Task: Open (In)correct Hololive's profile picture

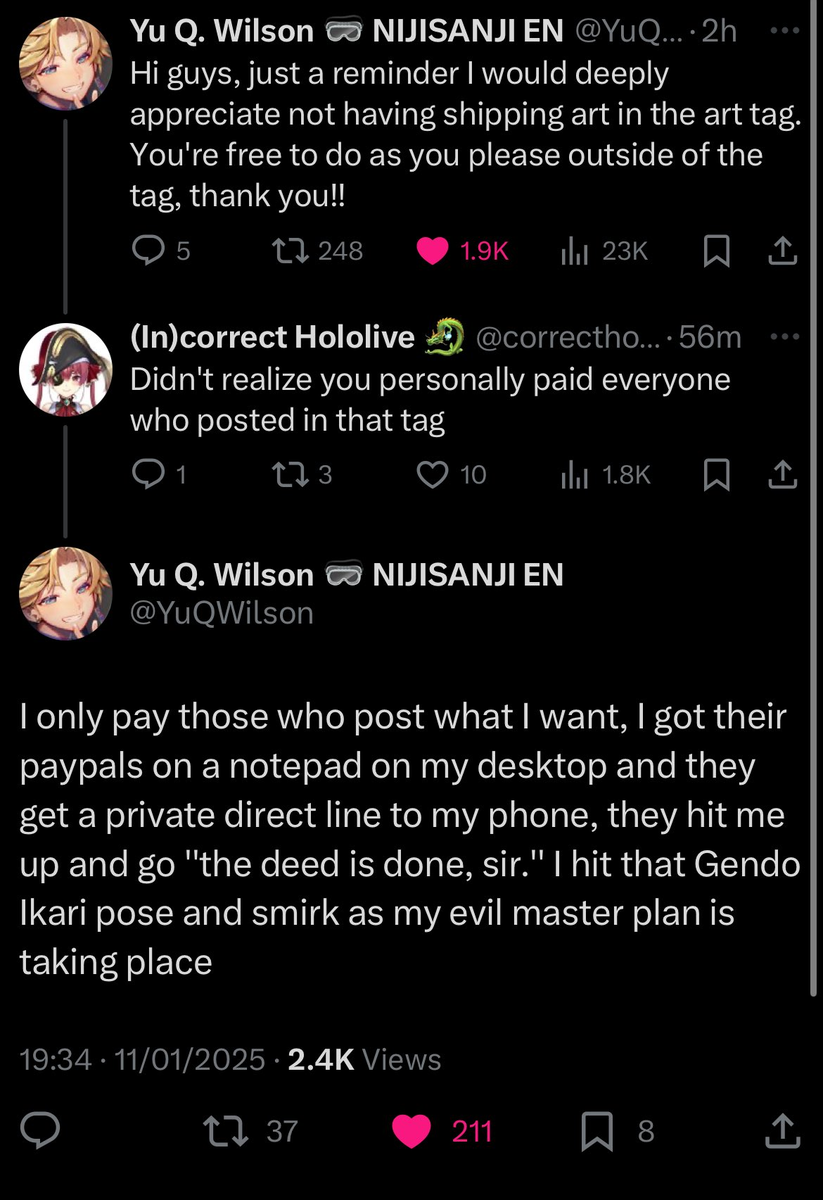Action: tap(65, 371)
